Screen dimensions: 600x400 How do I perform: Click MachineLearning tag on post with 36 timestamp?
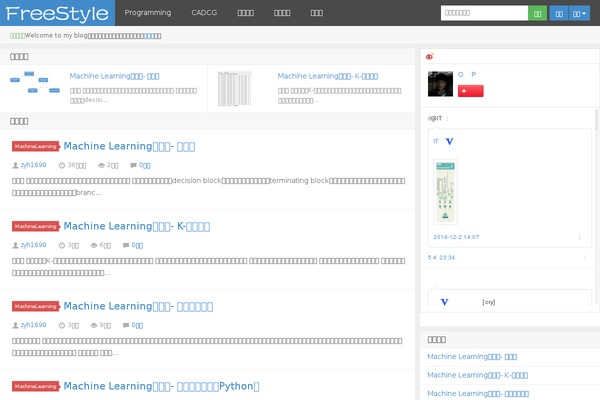point(36,146)
